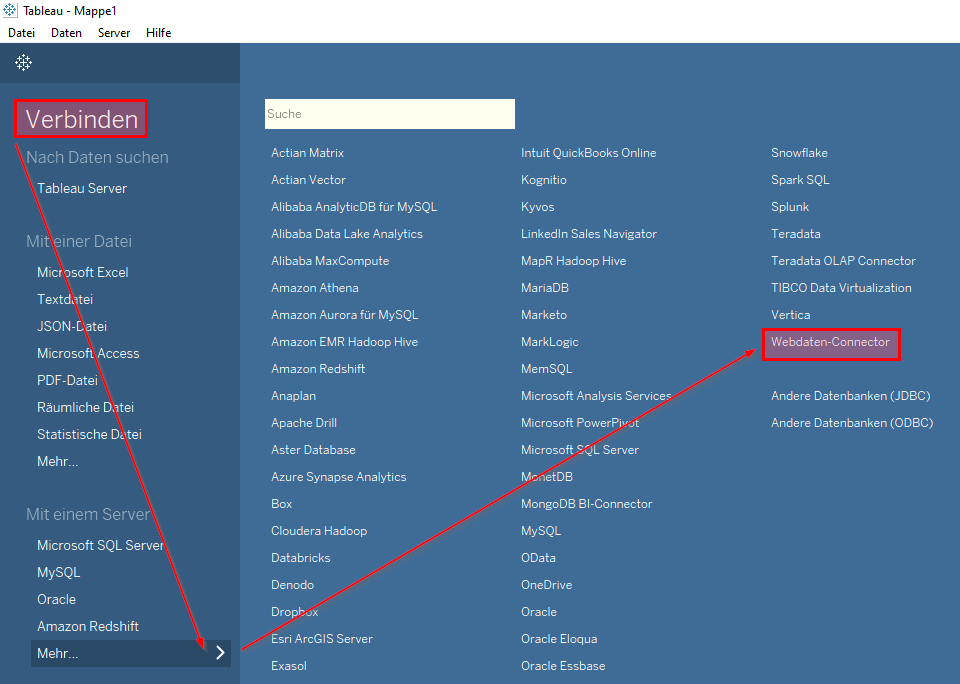Pick the Kyvos connector
This screenshot has width=960, height=684.
click(x=538, y=206)
